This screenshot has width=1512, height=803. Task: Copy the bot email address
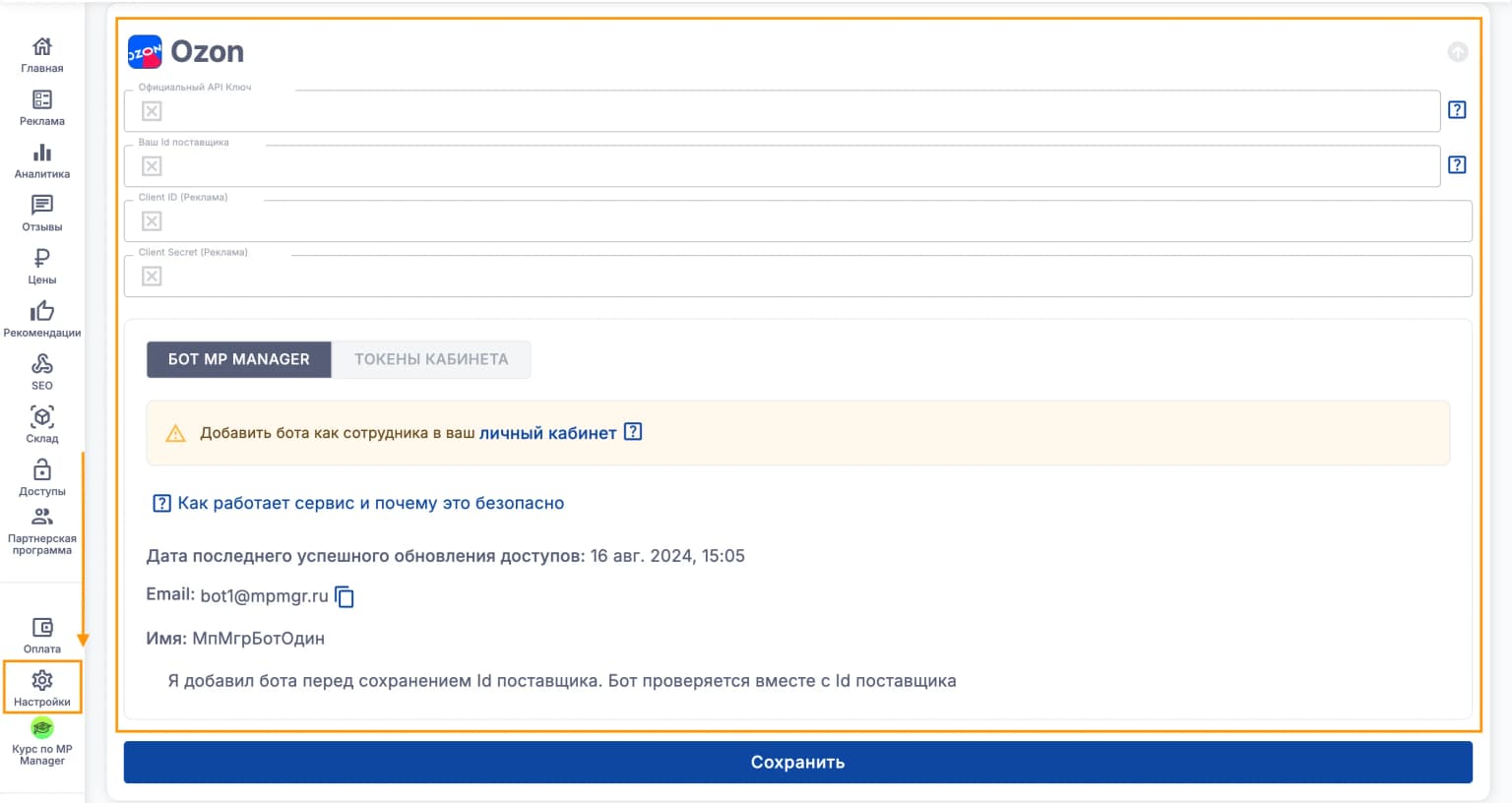(x=345, y=596)
